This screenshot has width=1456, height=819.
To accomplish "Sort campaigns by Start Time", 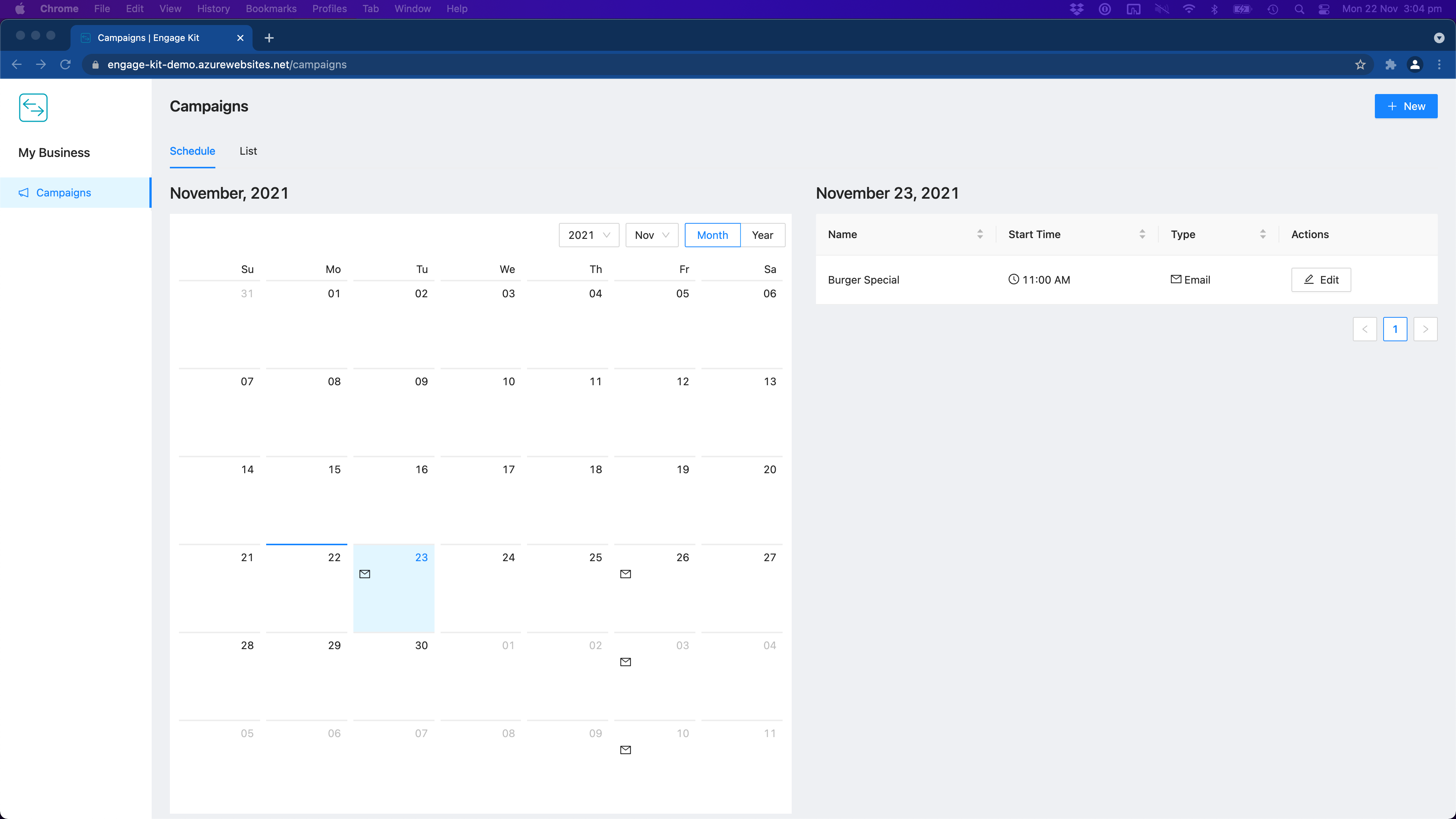I will [x=1142, y=234].
